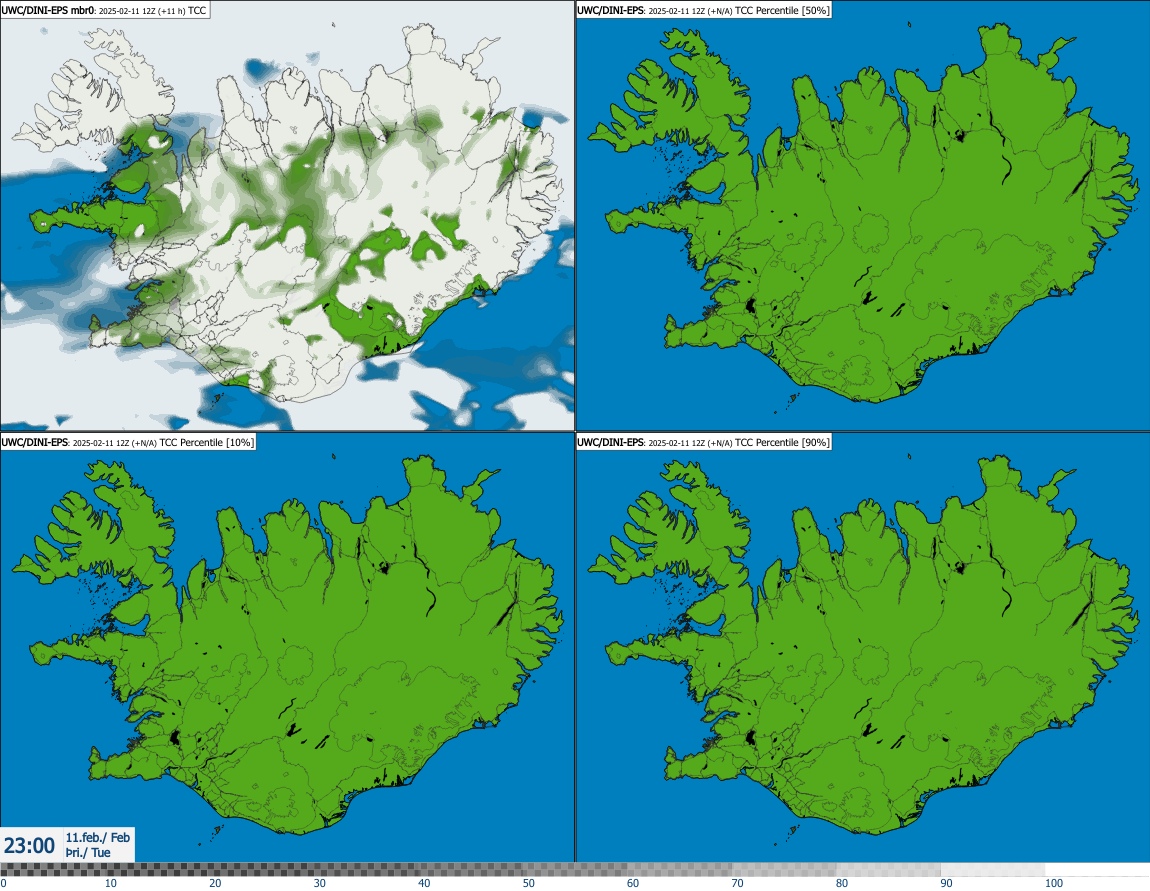The width and height of the screenshot is (1150, 891).
Task: Click the 'TCC Percentile [90%]' panel title
Action: [x=703, y=442]
